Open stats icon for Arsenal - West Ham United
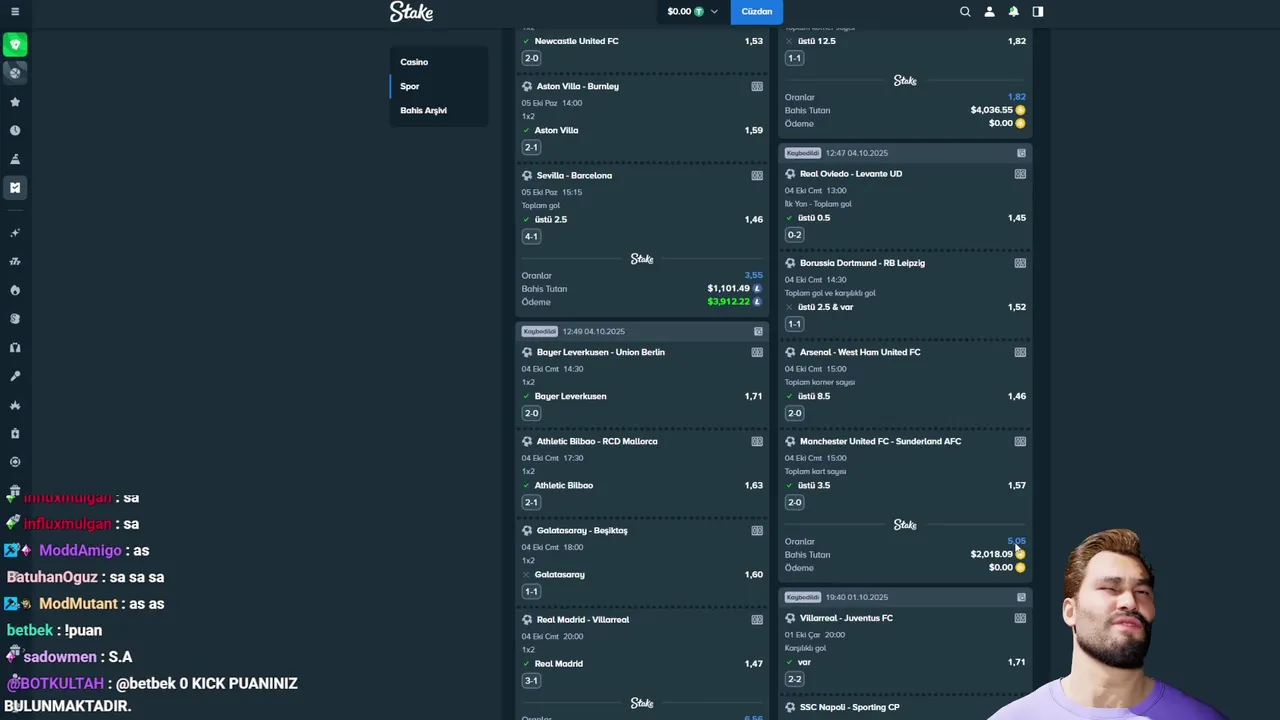Viewport: 1280px width, 720px height. [x=1020, y=352]
